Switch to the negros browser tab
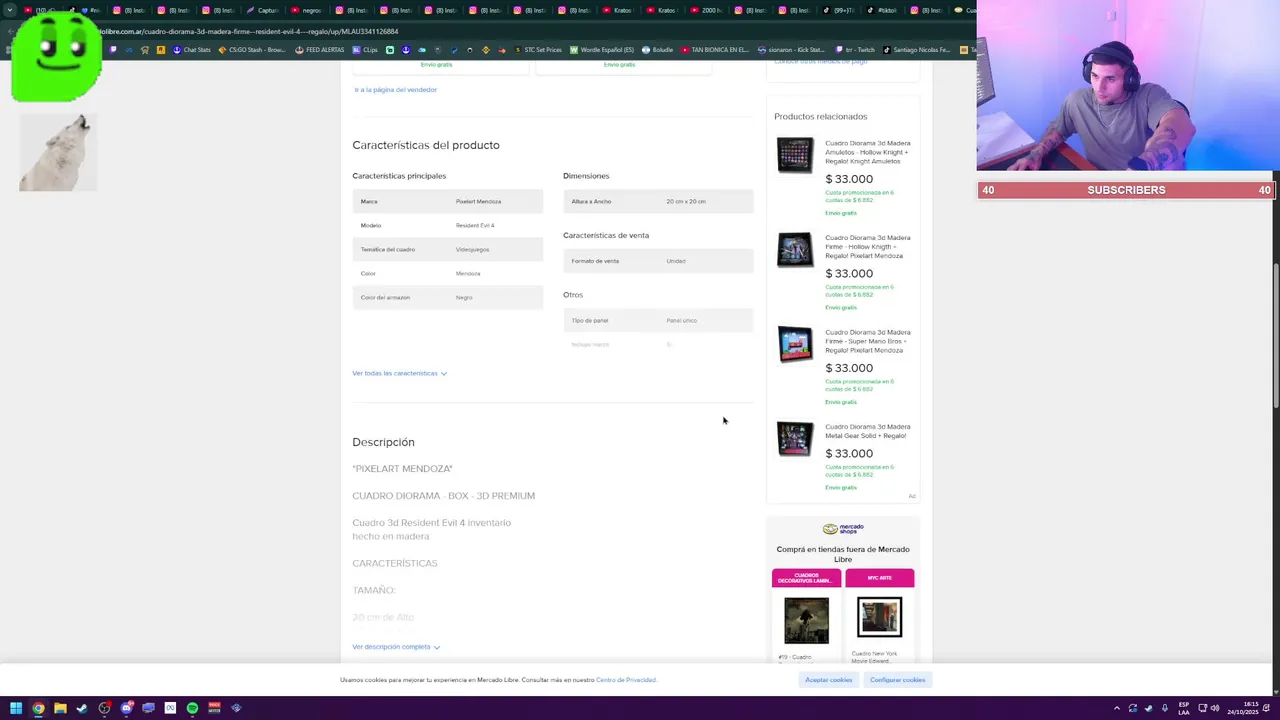1280x720 pixels. point(306,10)
